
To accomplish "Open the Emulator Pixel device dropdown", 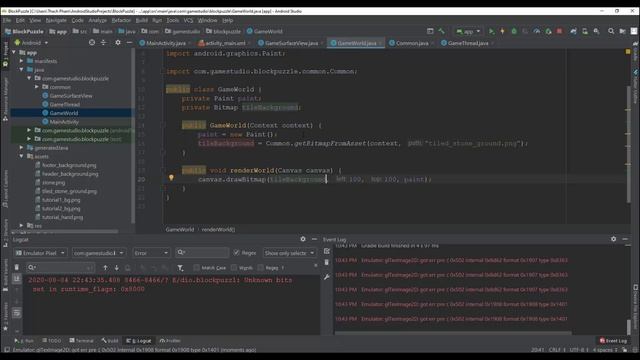I will point(40,253).
